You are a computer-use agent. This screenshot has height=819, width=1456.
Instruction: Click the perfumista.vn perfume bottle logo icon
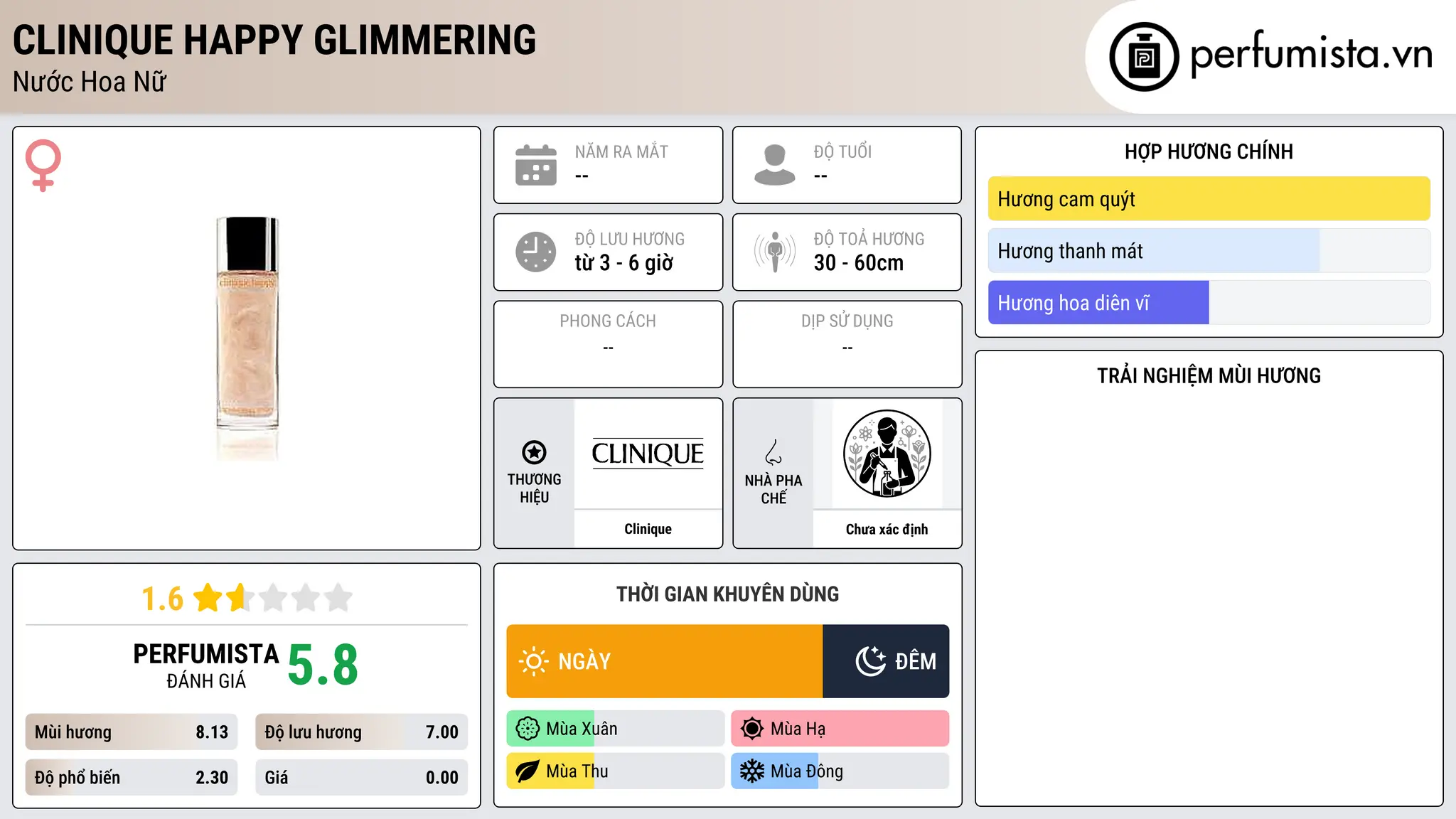1144,57
